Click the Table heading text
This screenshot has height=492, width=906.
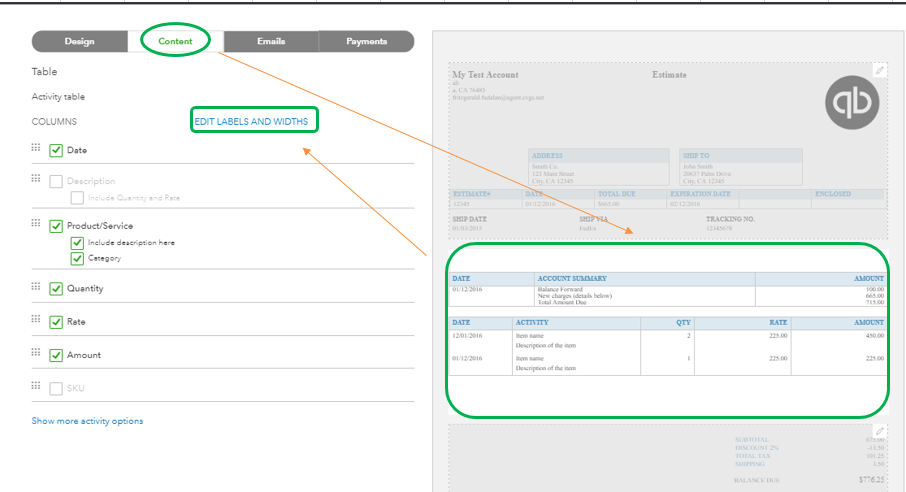click(x=44, y=72)
